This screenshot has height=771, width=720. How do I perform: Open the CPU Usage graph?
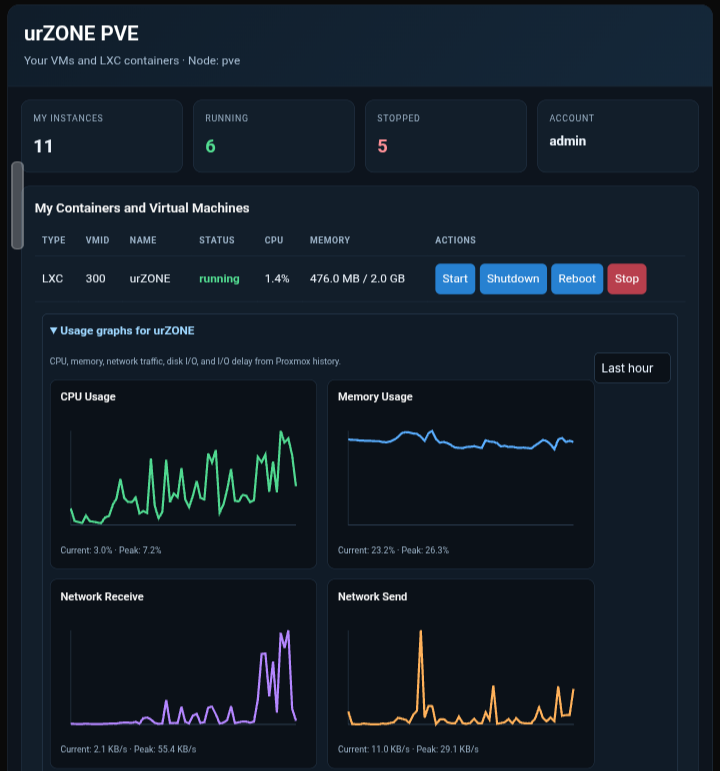click(183, 474)
